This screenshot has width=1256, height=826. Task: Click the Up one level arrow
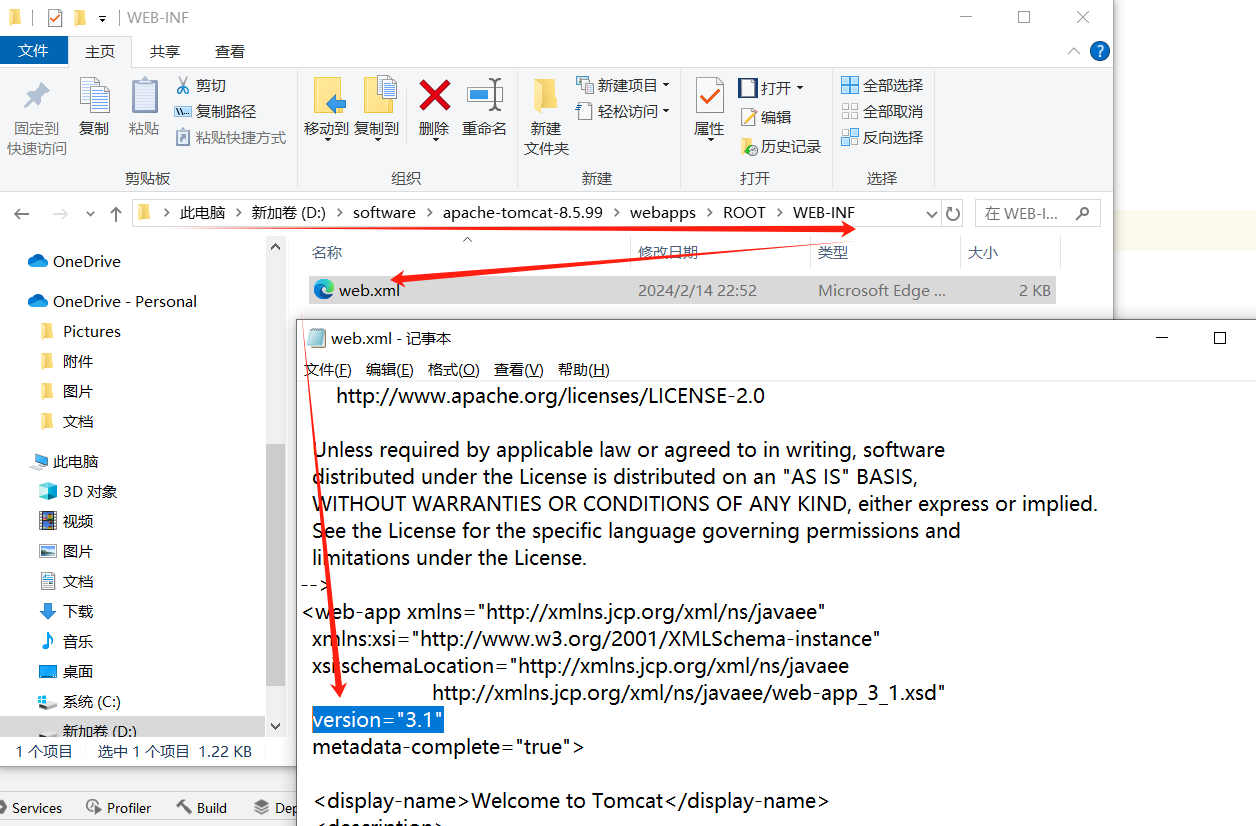[116, 213]
